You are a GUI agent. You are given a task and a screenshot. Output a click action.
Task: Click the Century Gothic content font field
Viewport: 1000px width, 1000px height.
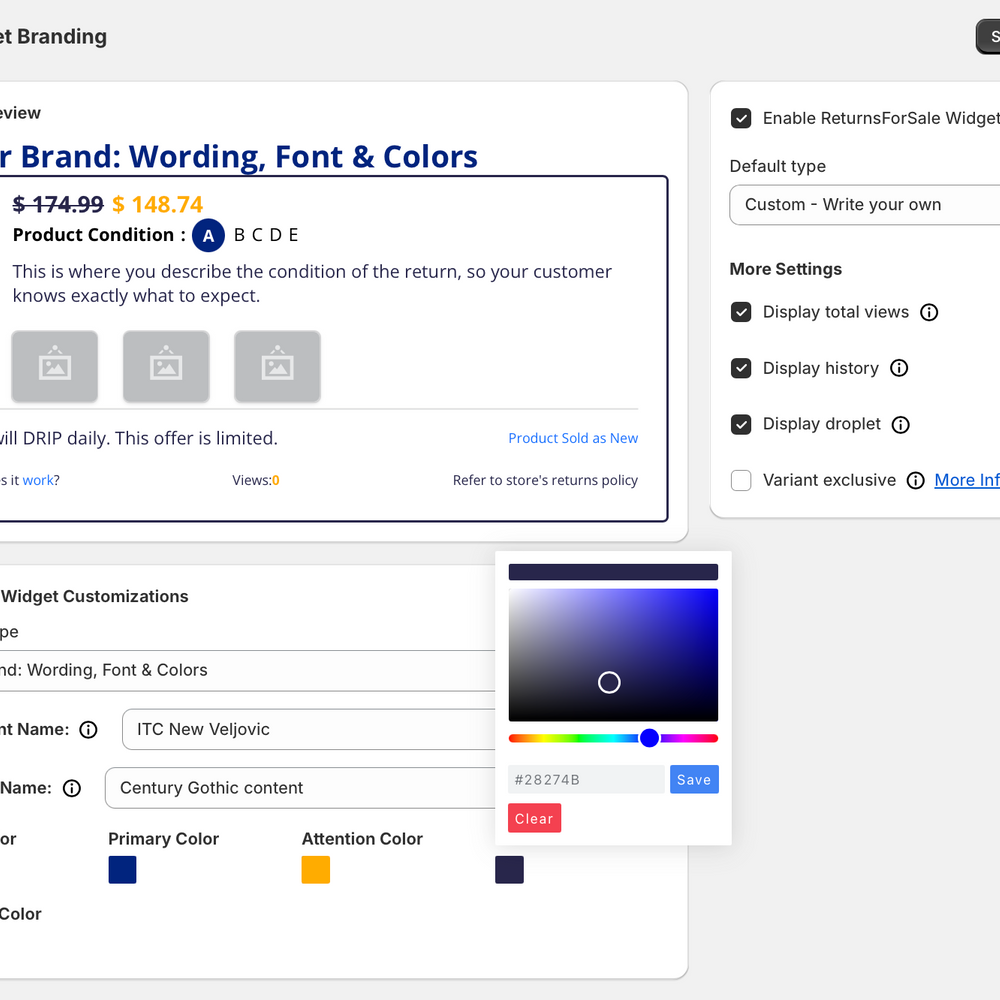click(300, 788)
